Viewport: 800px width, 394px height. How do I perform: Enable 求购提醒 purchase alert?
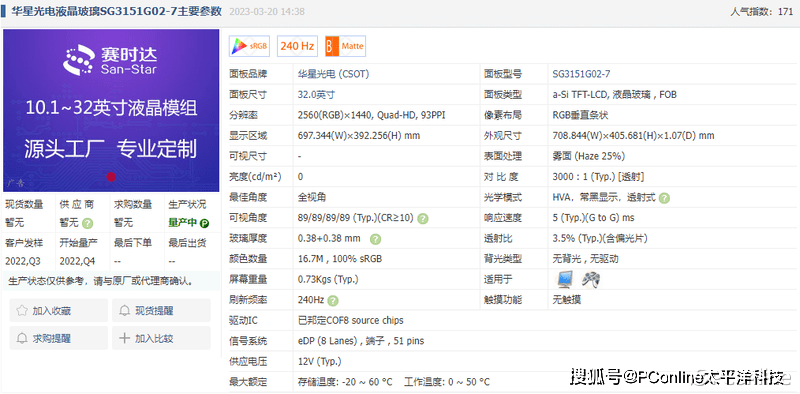click(59, 338)
